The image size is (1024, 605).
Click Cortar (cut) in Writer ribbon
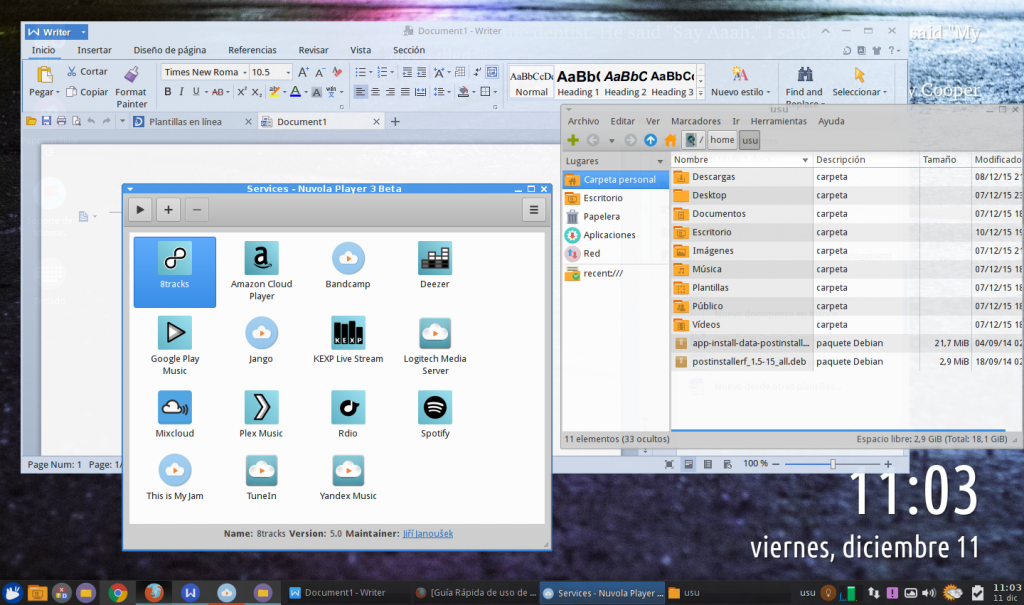88,71
